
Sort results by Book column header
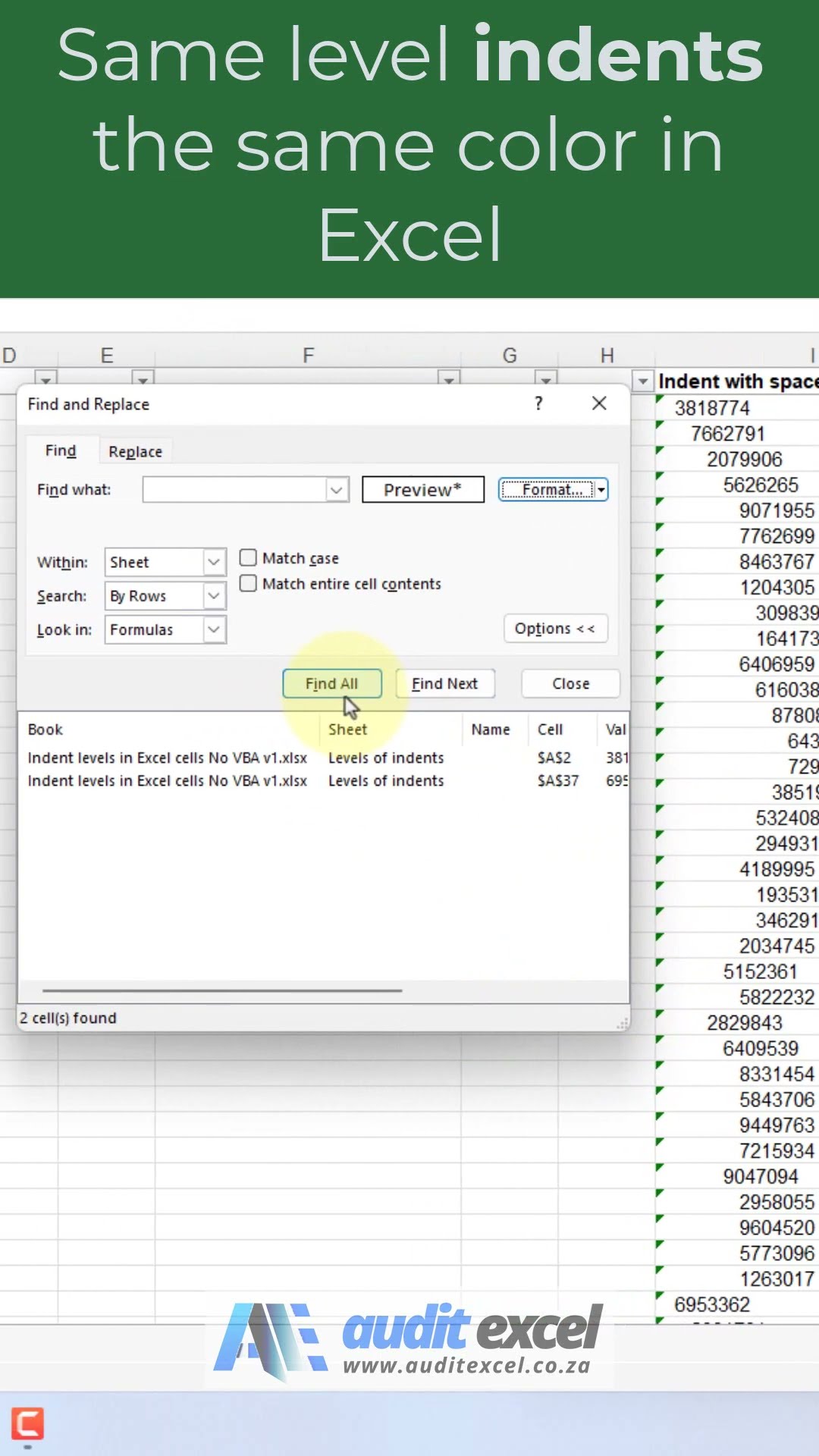click(x=45, y=730)
